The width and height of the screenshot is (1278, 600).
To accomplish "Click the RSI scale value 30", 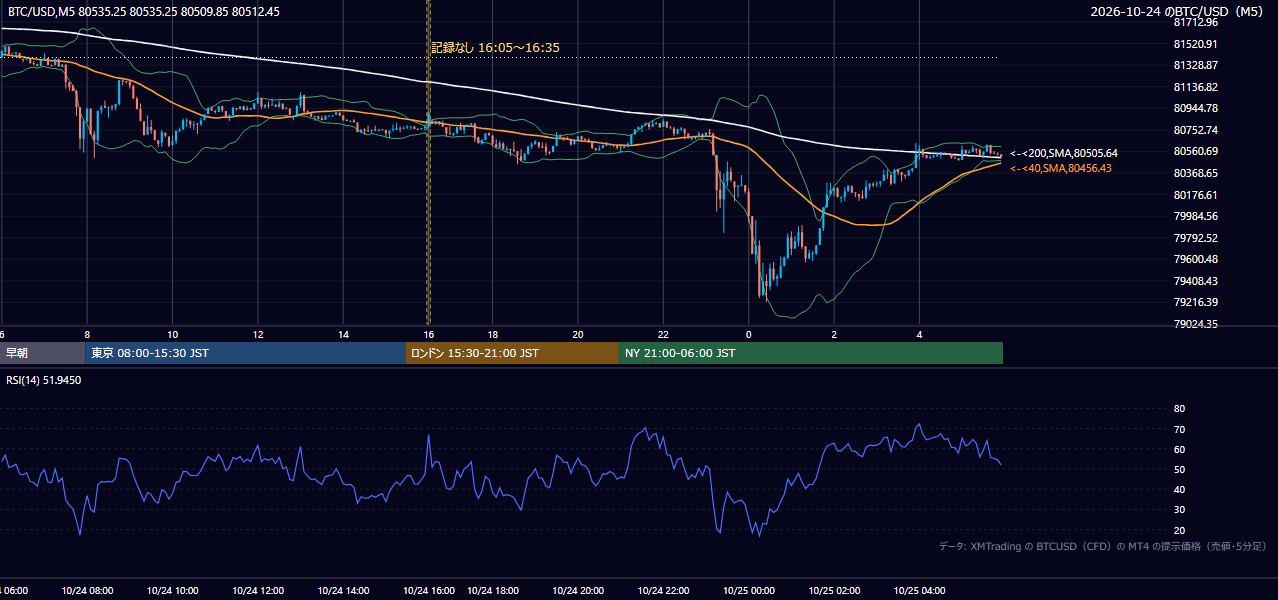I will point(1179,510).
